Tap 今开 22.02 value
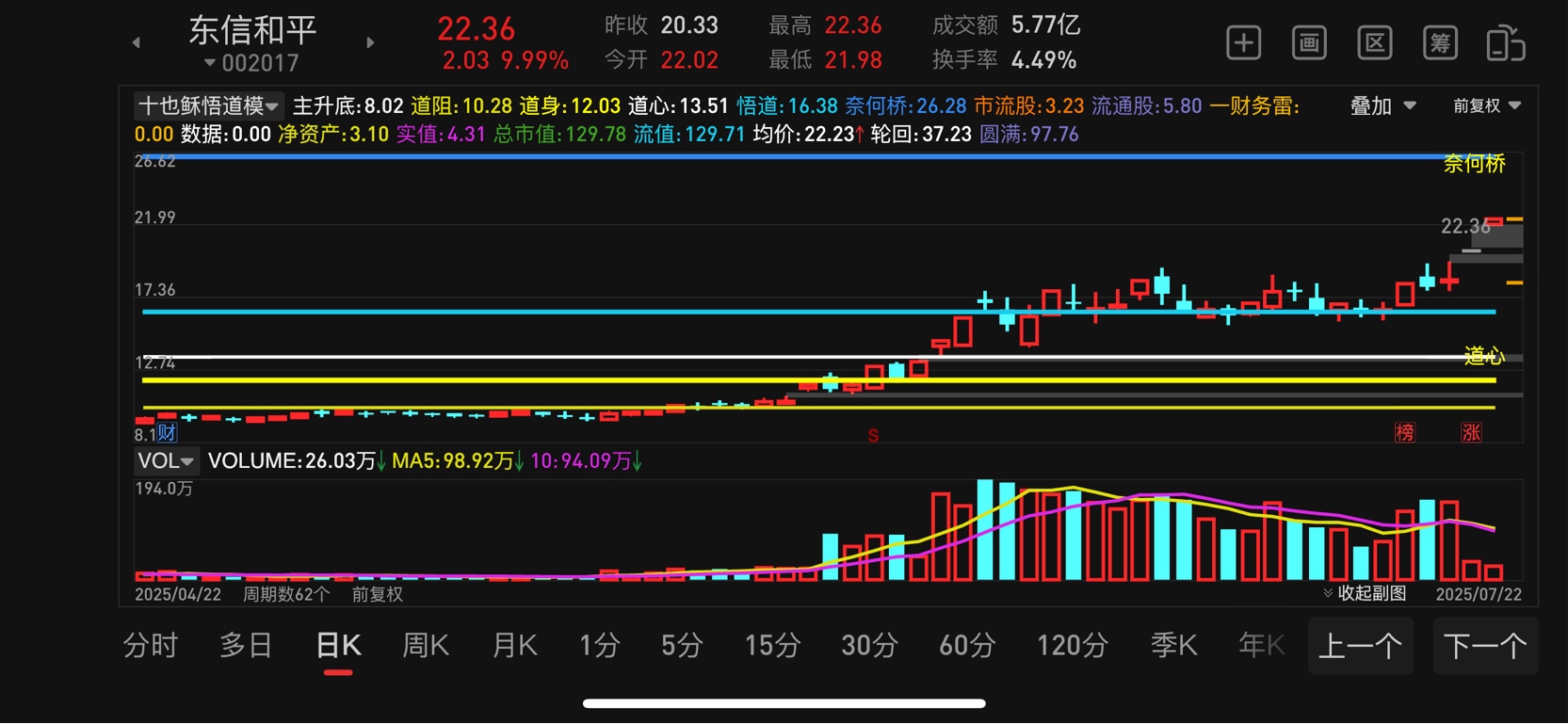The width and height of the screenshot is (1568, 724). click(689, 60)
